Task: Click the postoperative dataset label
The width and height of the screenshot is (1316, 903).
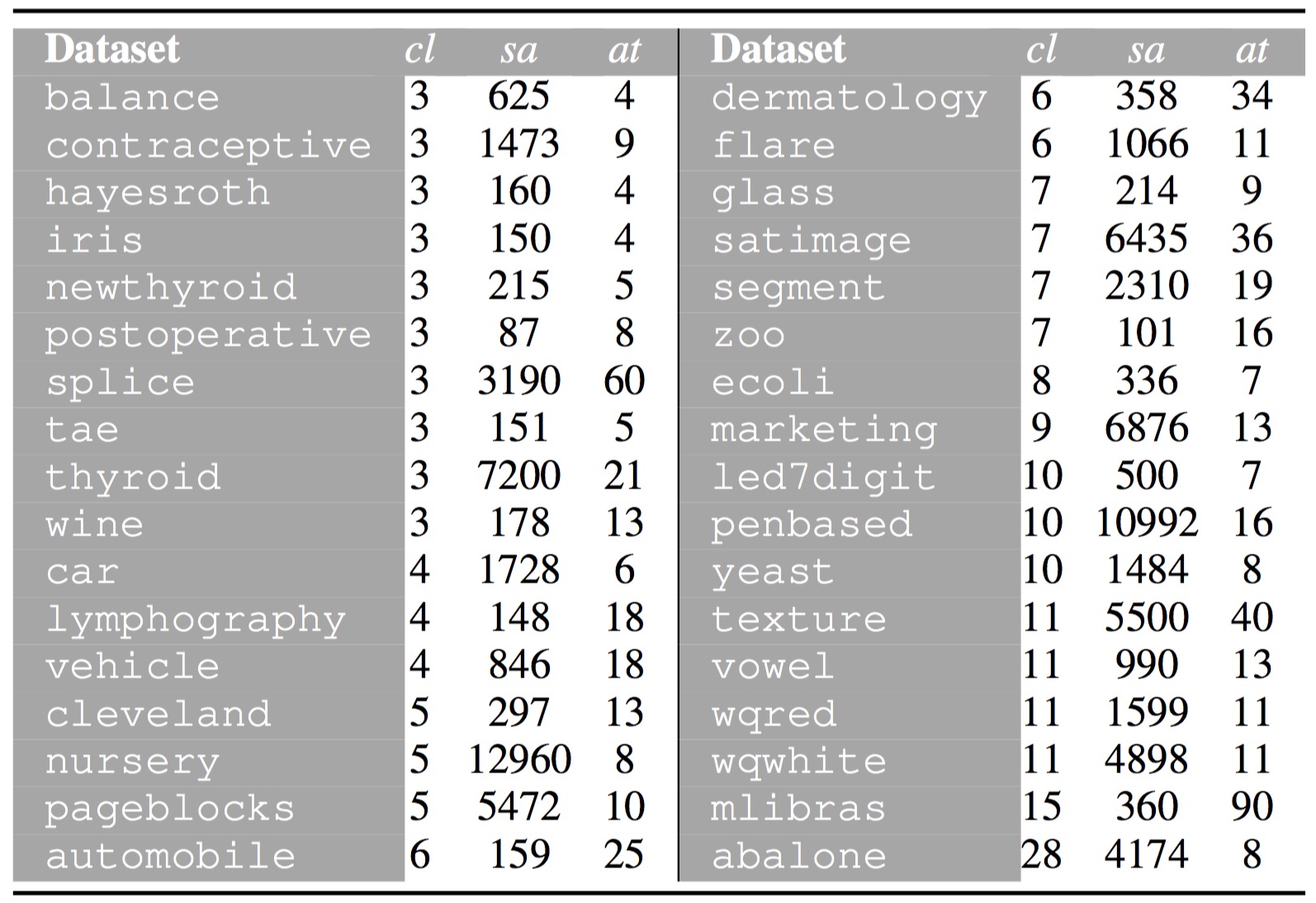Action: point(208,334)
